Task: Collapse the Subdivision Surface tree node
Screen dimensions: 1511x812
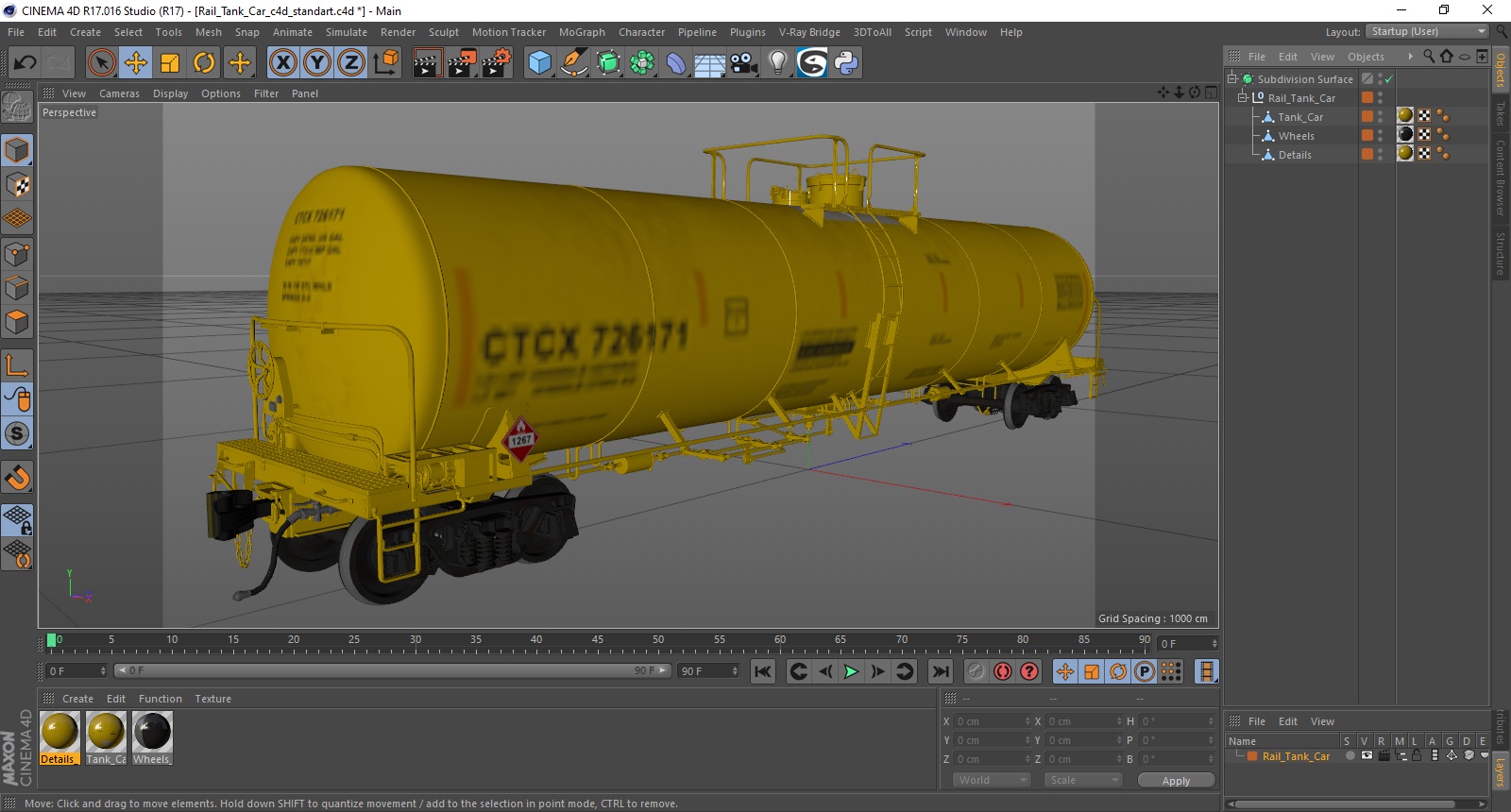Action: tap(1231, 79)
